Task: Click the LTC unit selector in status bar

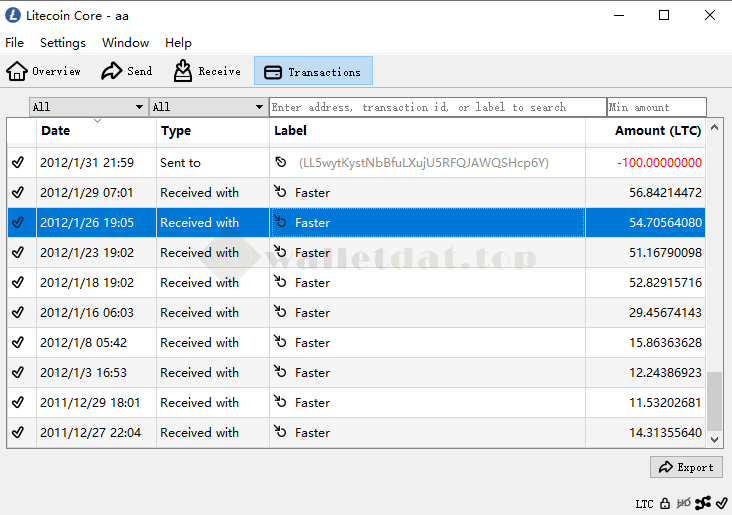Action: point(644,504)
